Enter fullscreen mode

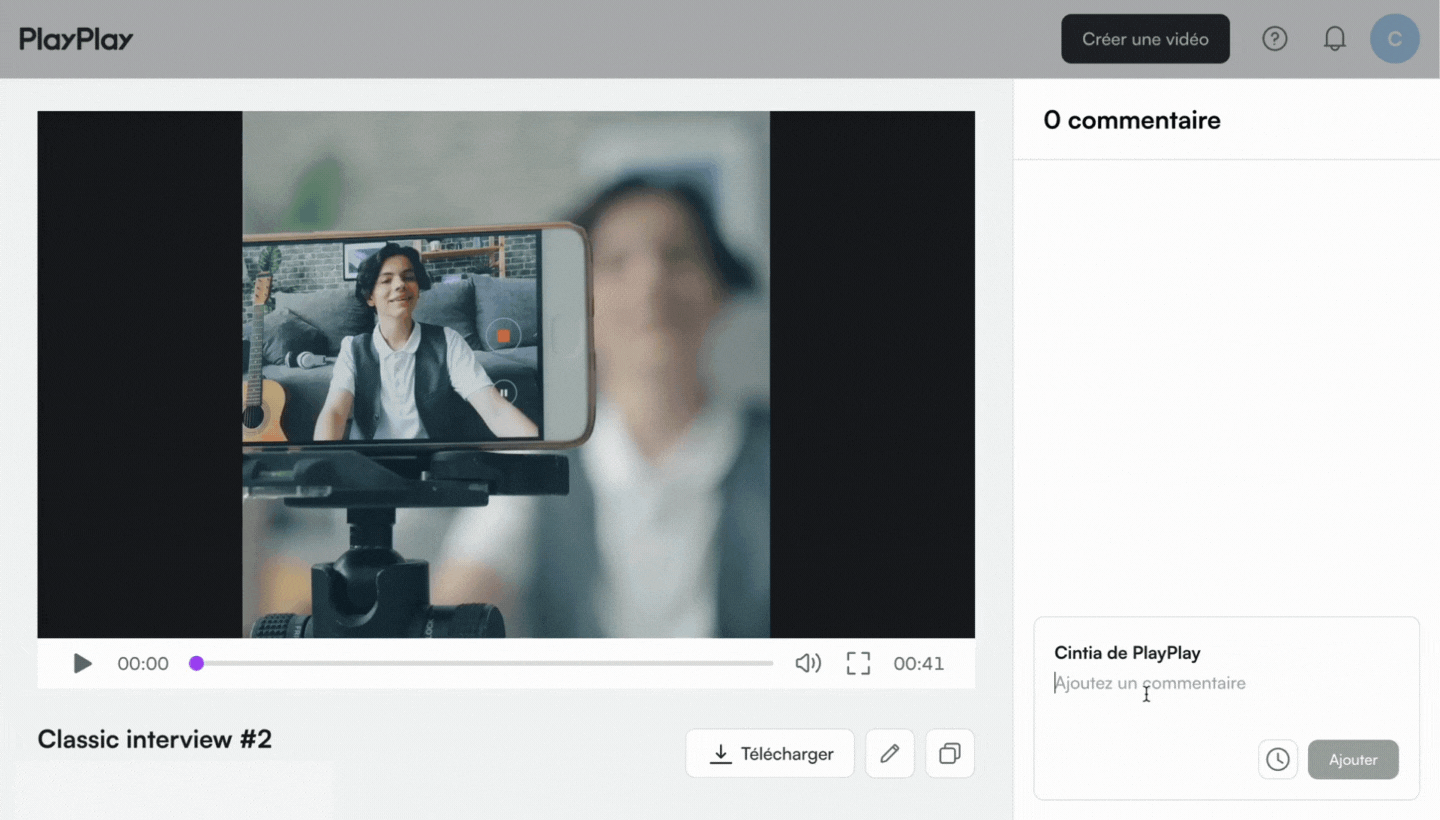coord(858,663)
